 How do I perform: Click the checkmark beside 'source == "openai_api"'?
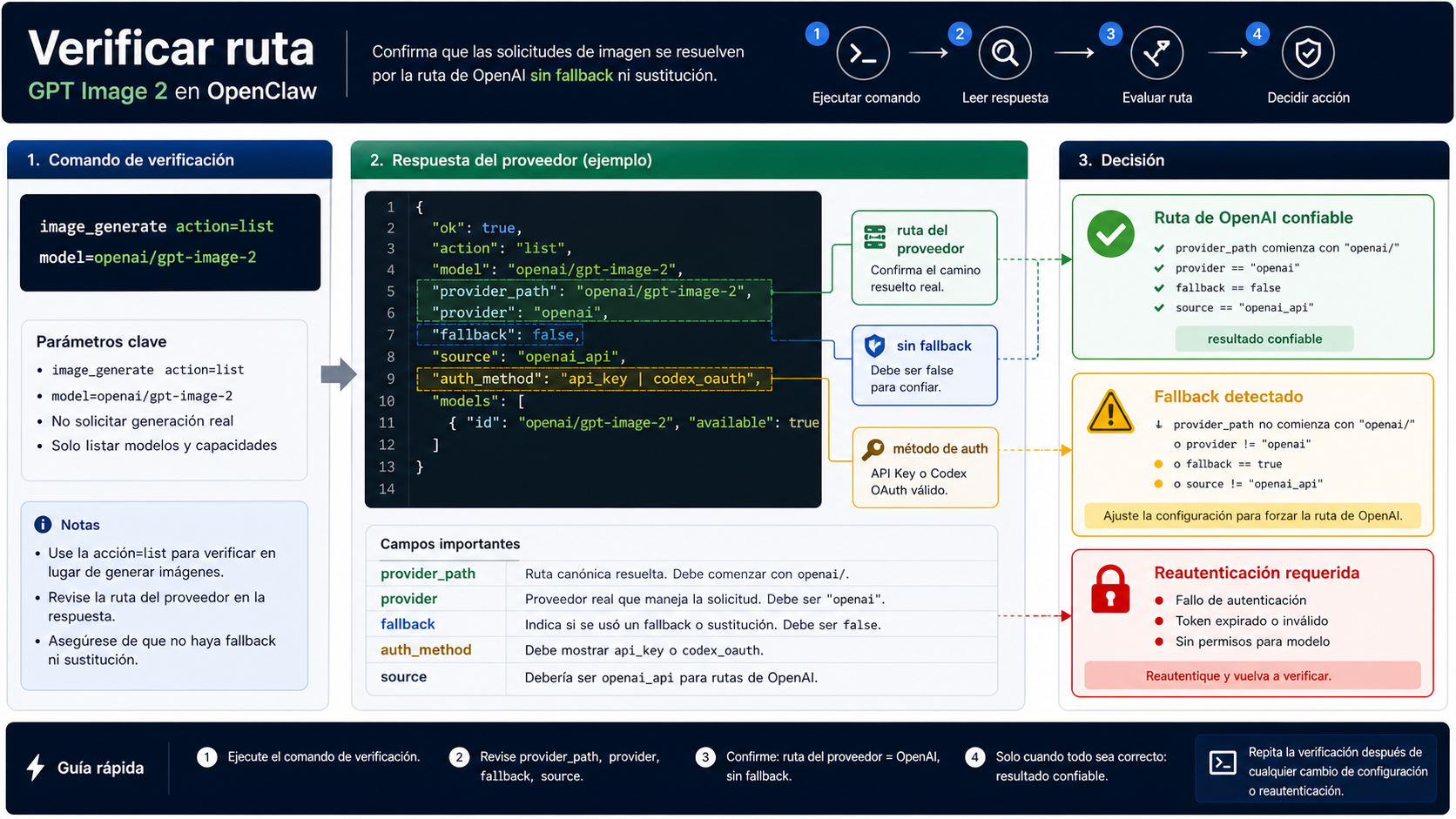click(1159, 308)
